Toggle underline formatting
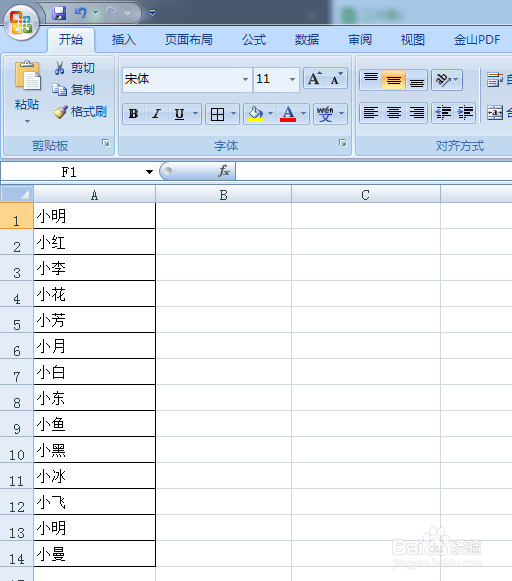The height and width of the screenshot is (581, 512). [179, 114]
